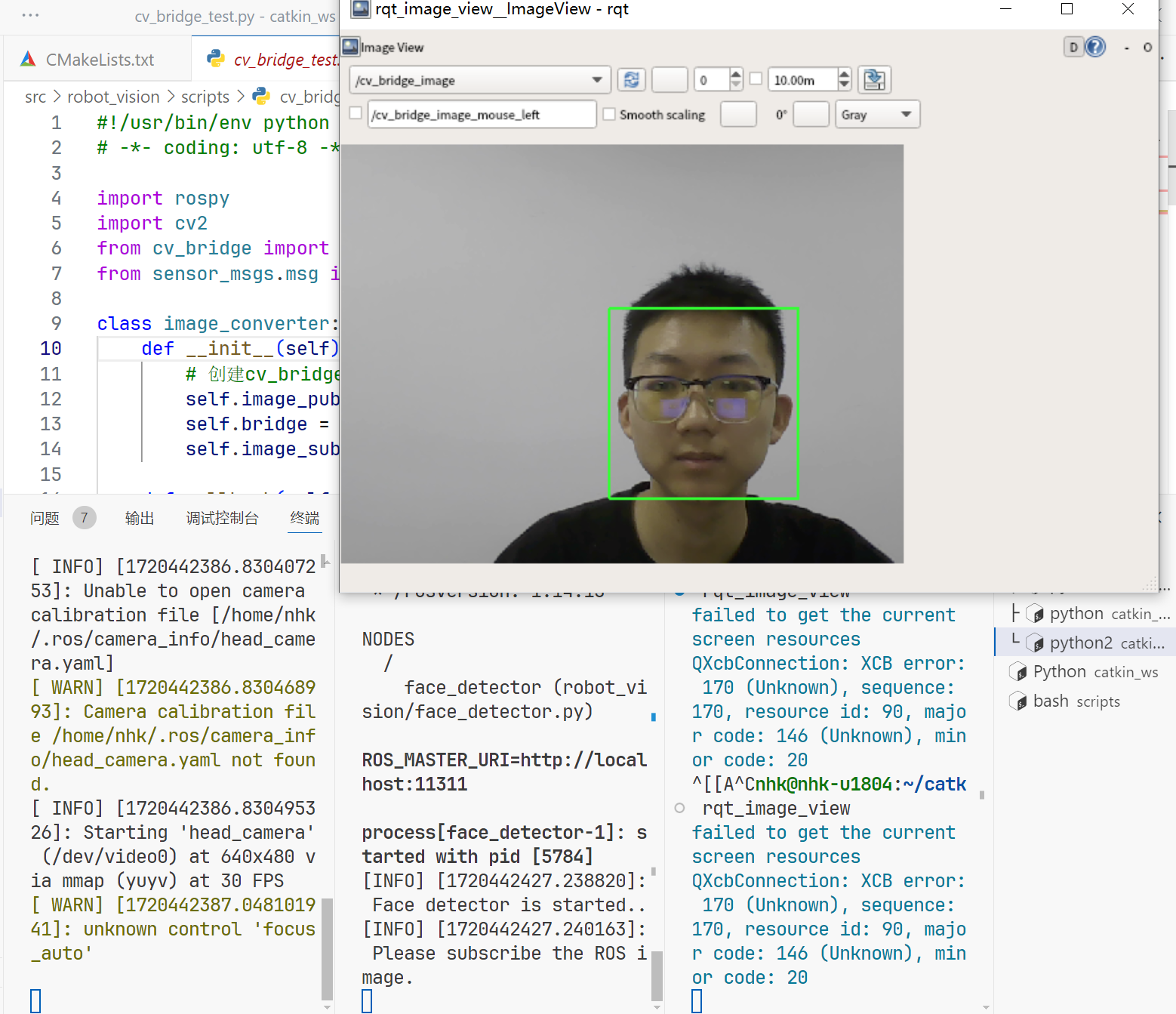The height and width of the screenshot is (1014, 1176).
Task: Click the blank zoom button beside refresh
Action: 670,79
